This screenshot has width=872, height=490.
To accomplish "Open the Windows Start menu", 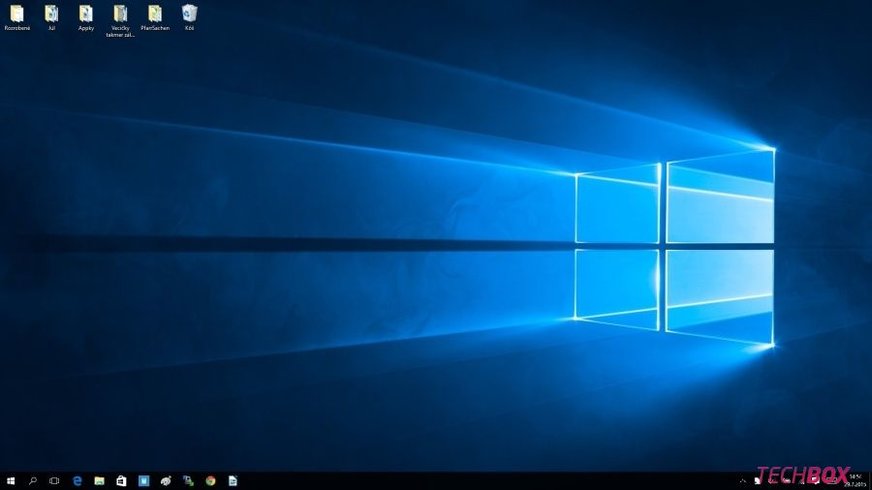I will (11, 481).
